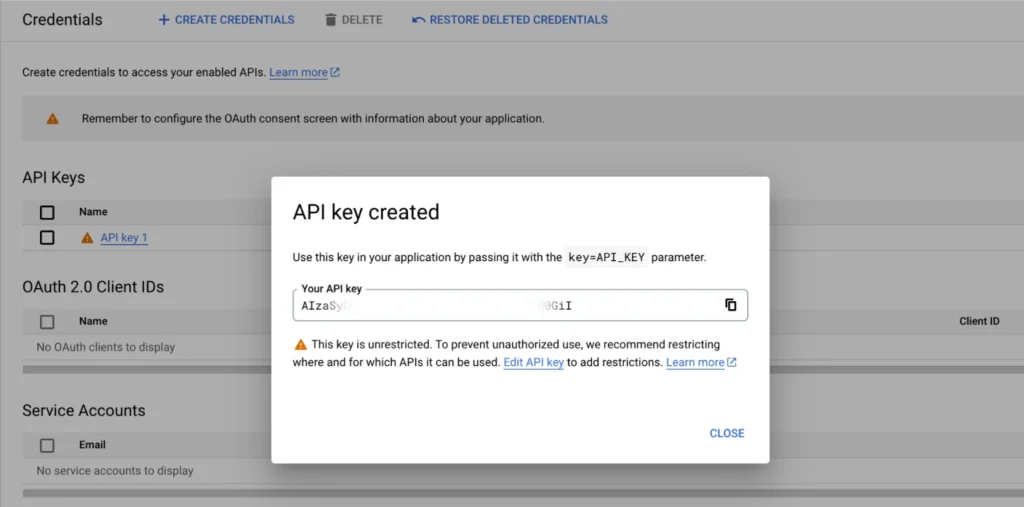This screenshot has width=1024, height=507.
Task: Select the Service Accounts header checkbox
Action: coord(47,445)
